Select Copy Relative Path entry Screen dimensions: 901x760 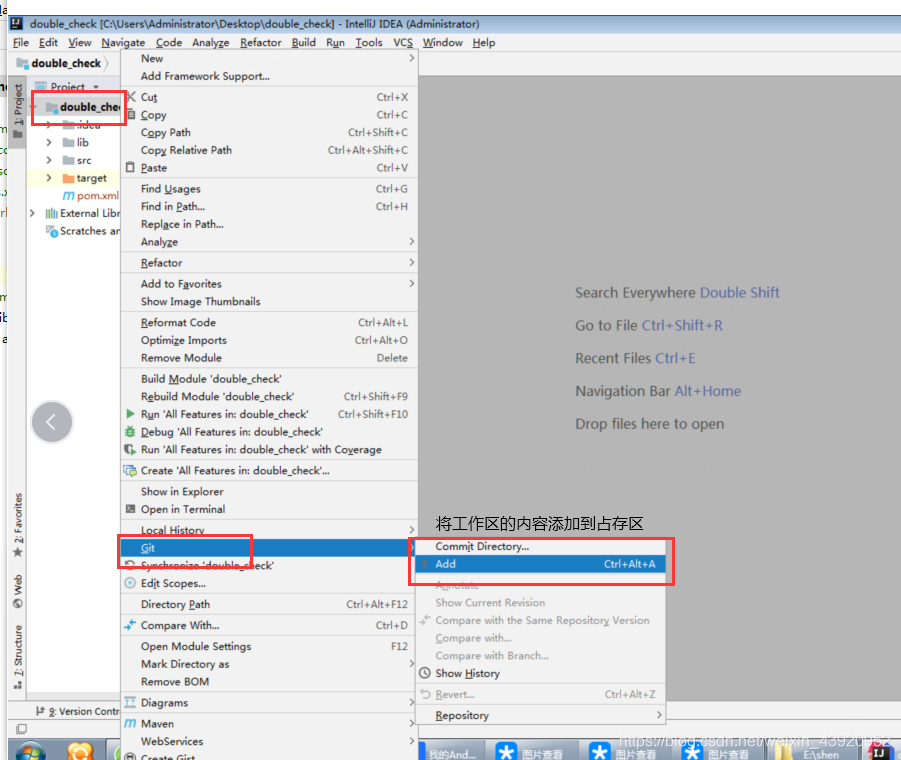point(269,150)
